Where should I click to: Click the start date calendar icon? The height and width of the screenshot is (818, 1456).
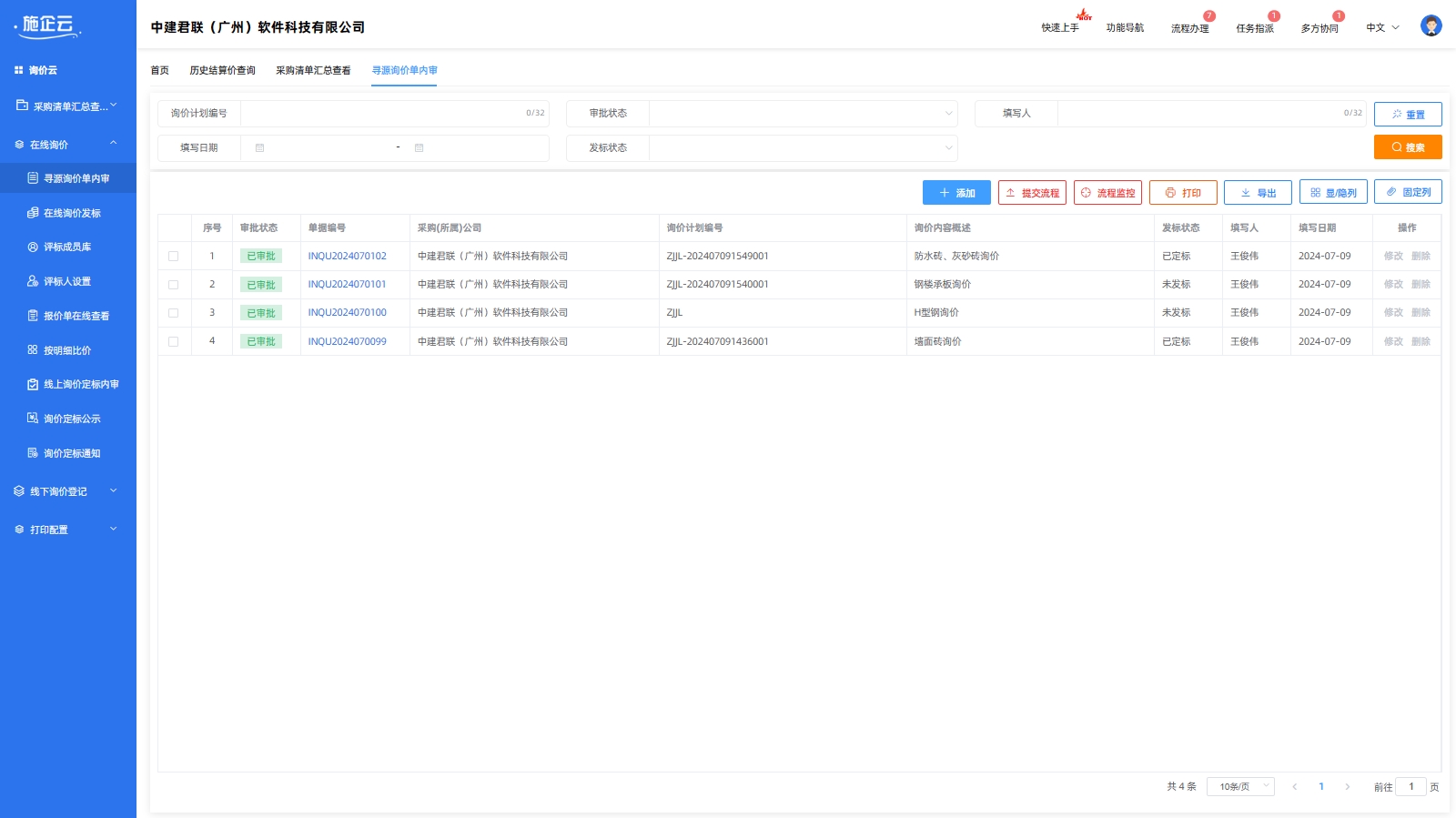point(259,147)
